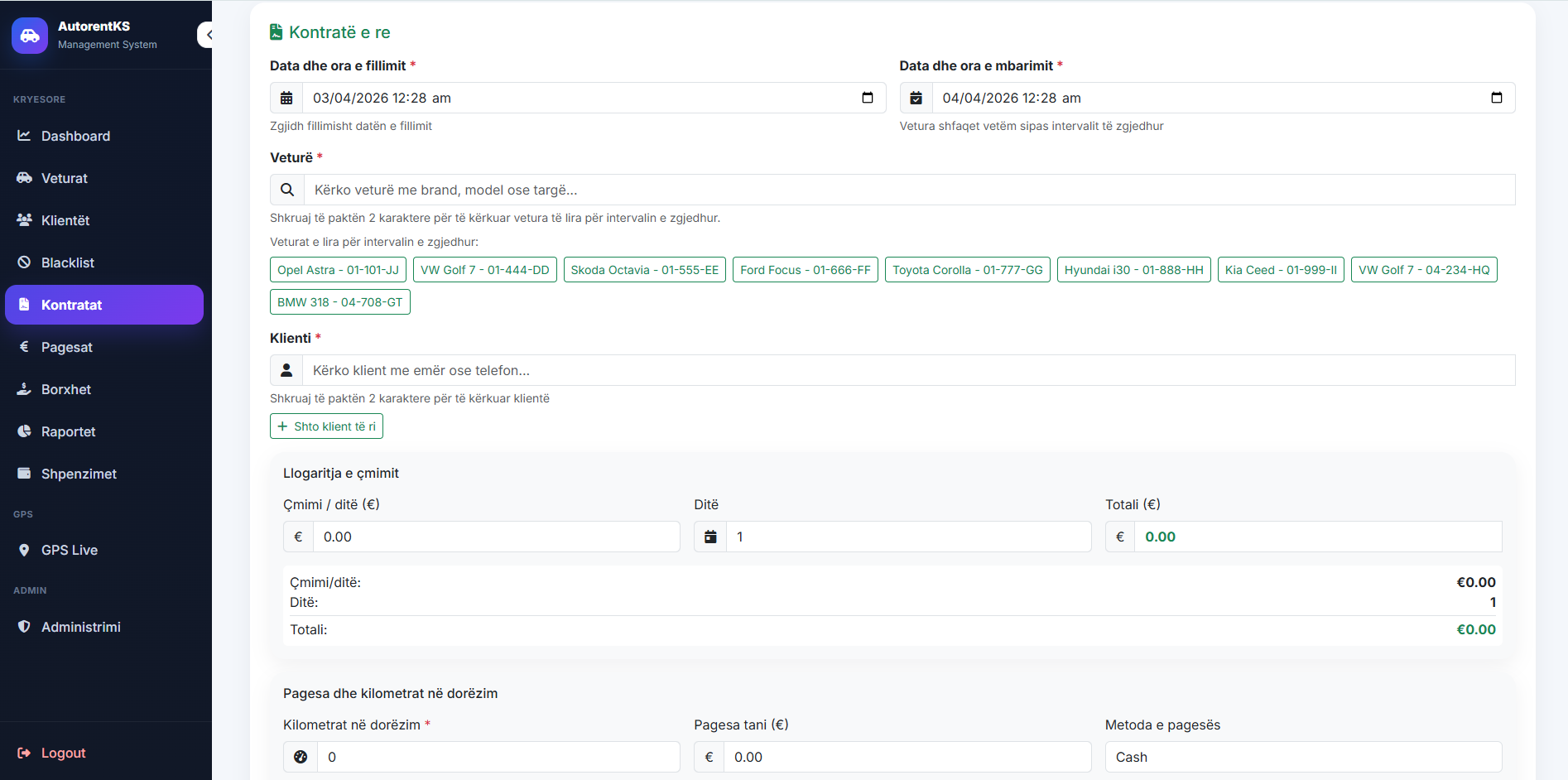Click the Klientët people icon
Viewport: 1568px width, 780px height.
(24, 219)
